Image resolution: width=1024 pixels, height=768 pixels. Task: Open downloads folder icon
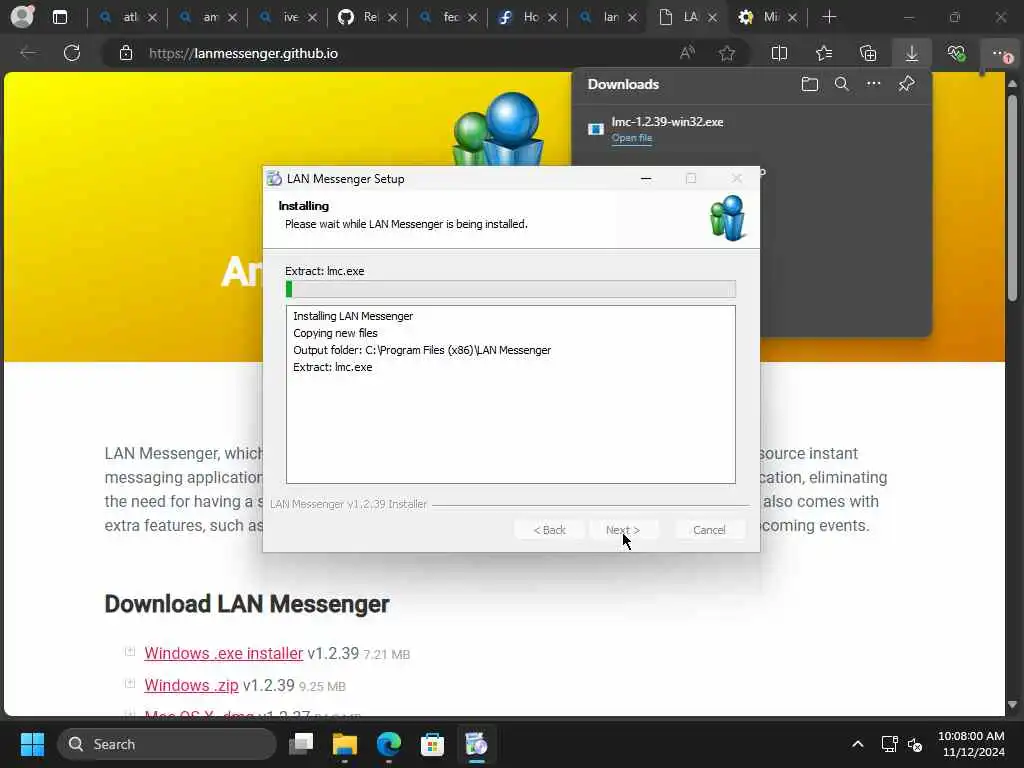[810, 84]
